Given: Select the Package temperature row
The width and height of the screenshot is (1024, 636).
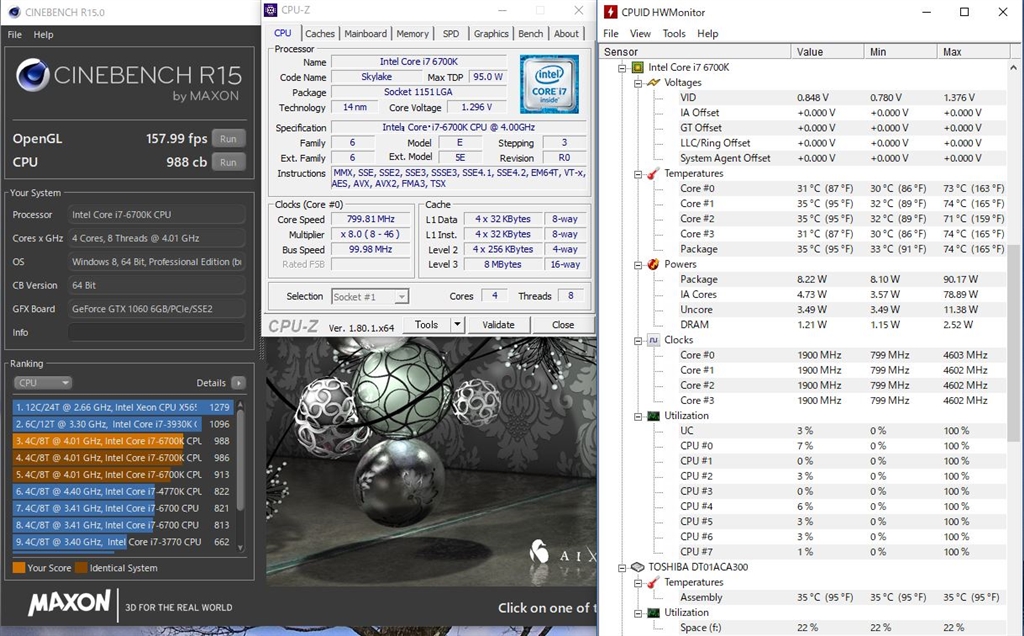Looking at the screenshot, I should point(842,249).
